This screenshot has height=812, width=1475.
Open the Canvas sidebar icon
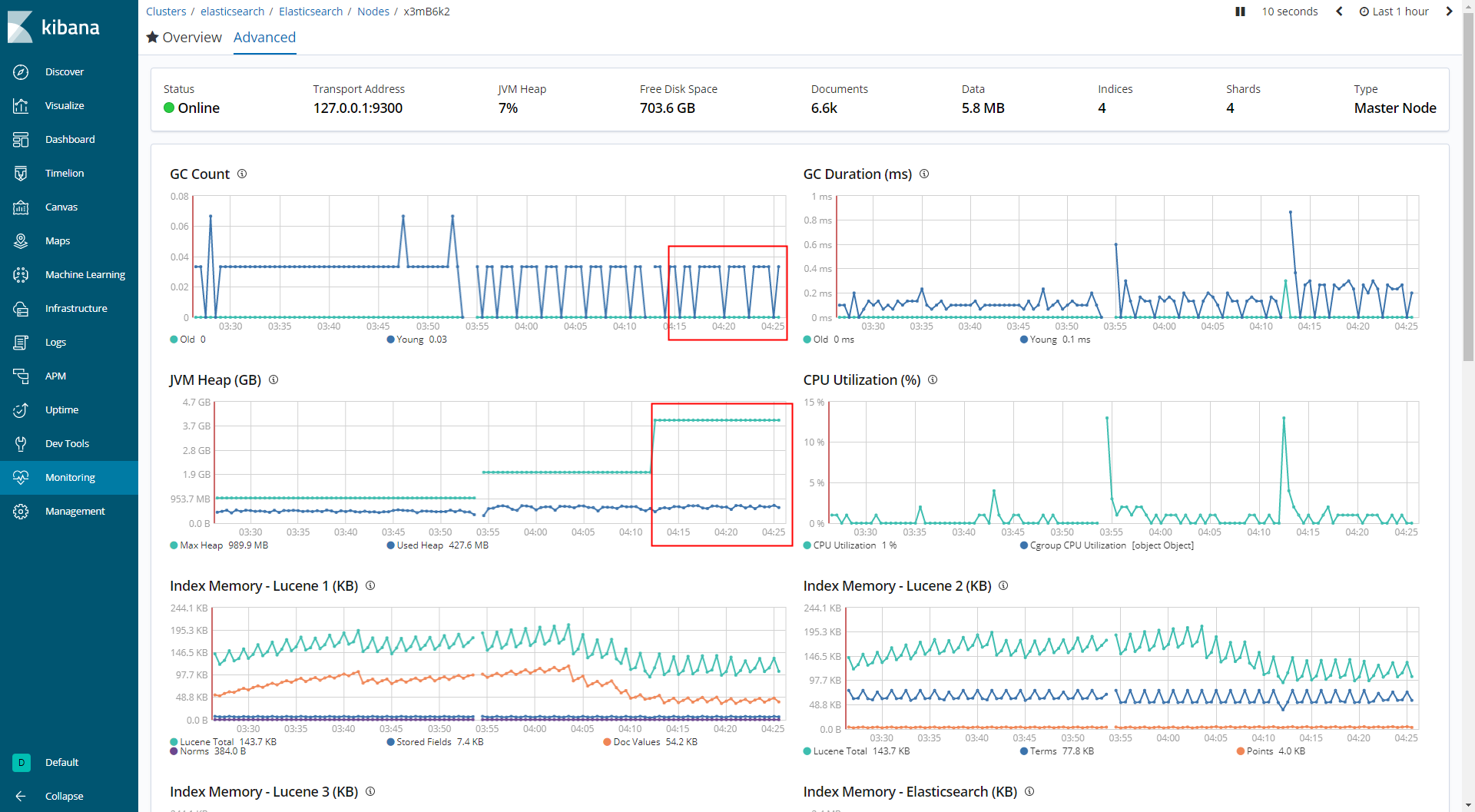[x=21, y=207]
